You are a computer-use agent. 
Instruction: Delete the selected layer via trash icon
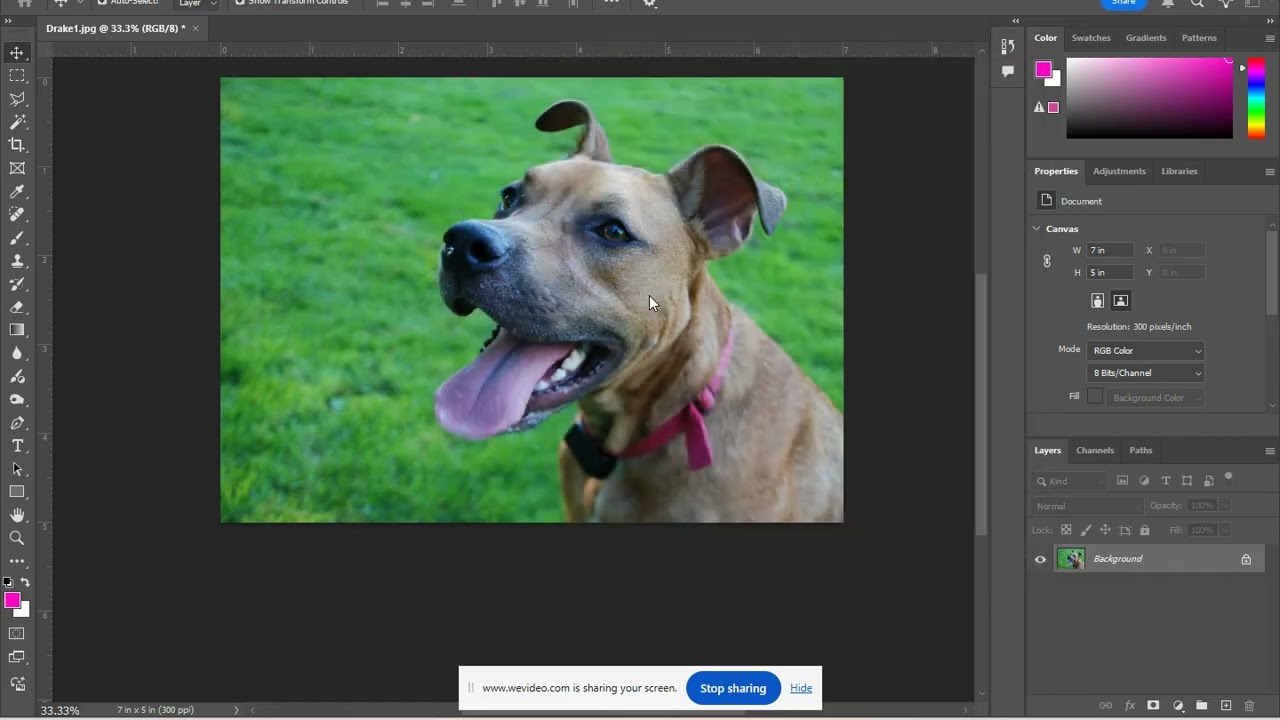pyautogui.click(x=1250, y=705)
